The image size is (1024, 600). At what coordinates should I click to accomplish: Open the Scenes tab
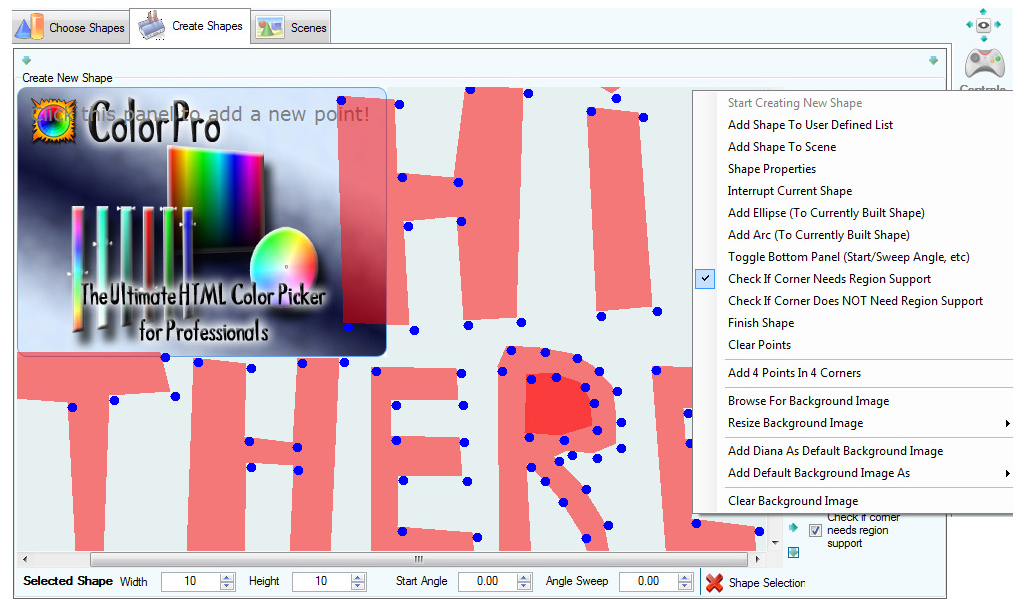(292, 27)
